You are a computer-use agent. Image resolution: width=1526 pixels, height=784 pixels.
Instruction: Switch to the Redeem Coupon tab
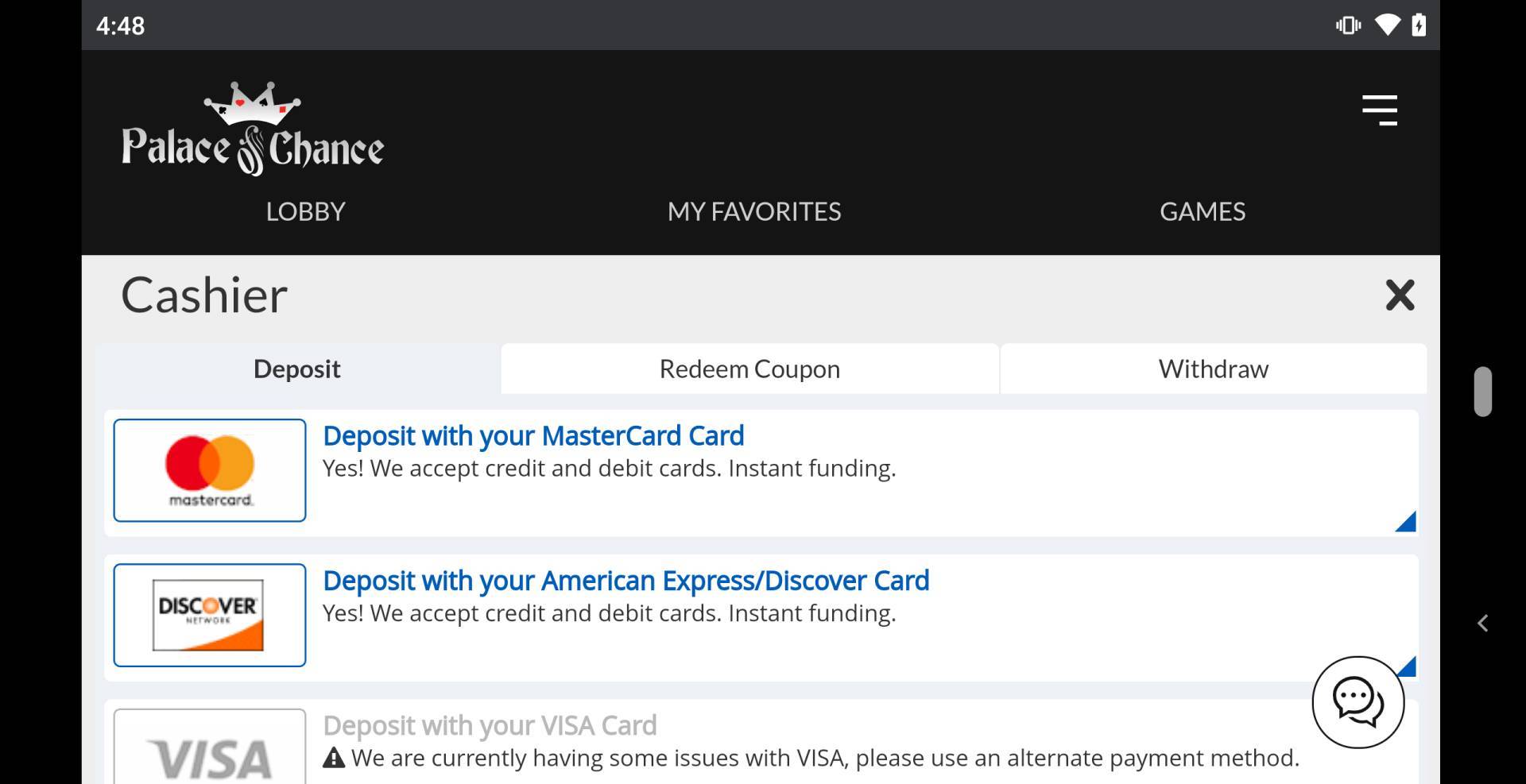coord(749,369)
